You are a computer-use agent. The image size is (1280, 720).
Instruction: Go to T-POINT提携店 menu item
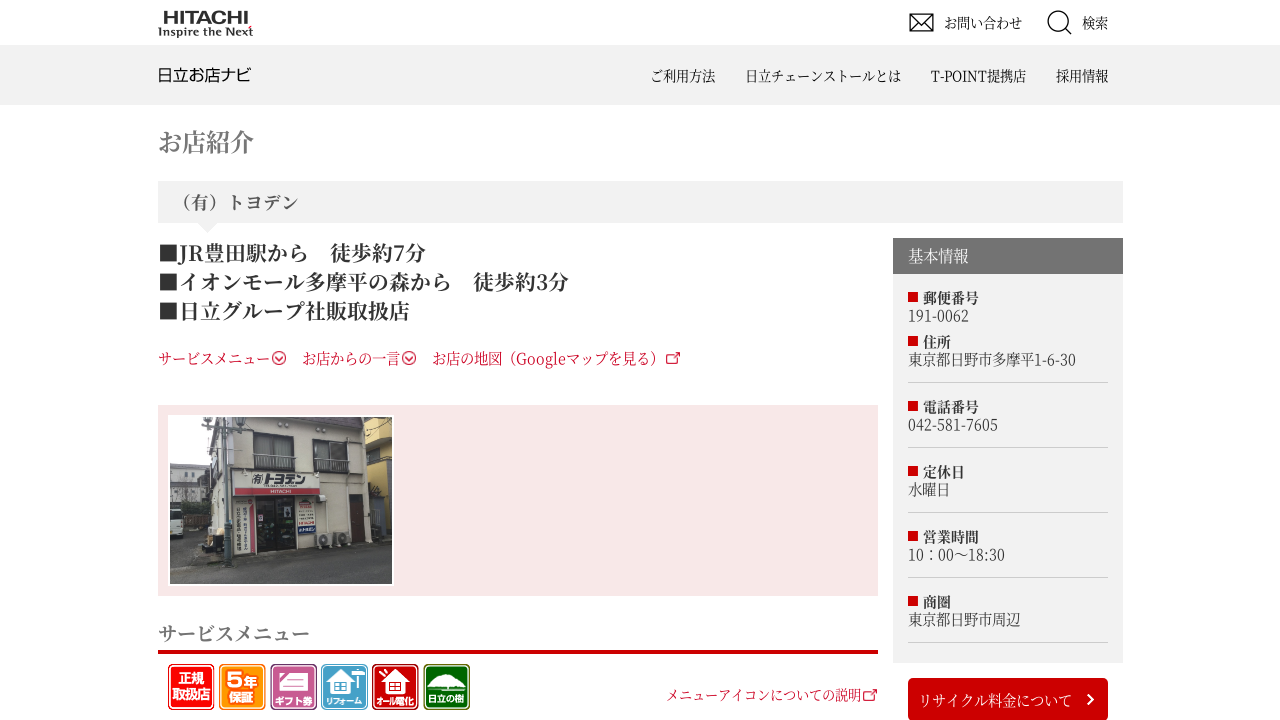click(x=978, y=76)
